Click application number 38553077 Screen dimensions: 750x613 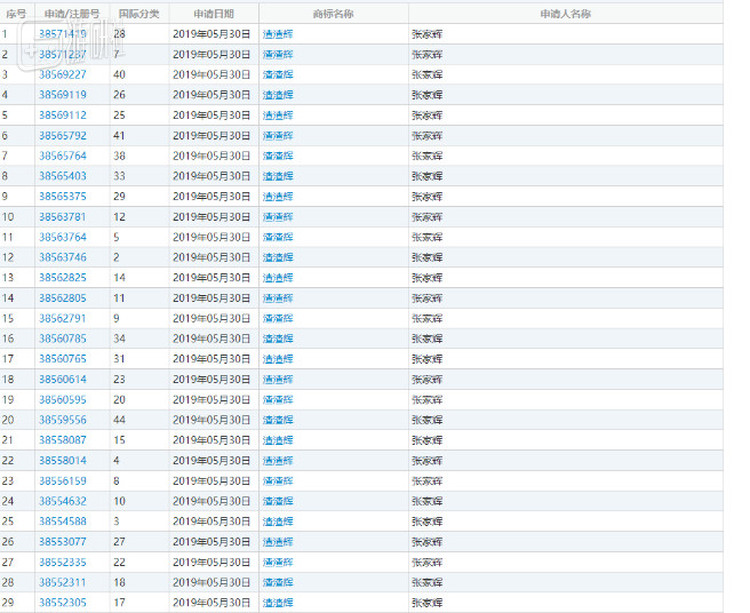62,542
